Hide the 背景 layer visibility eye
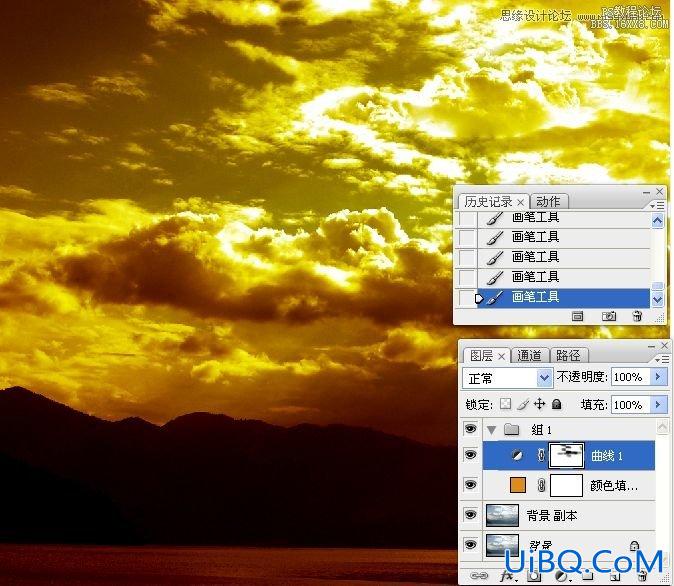 (471, 545)
